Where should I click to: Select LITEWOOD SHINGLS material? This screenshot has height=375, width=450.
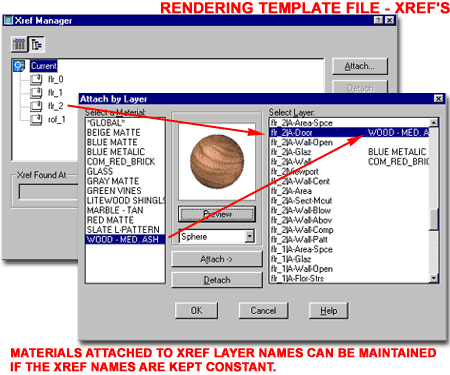(126, 200)
